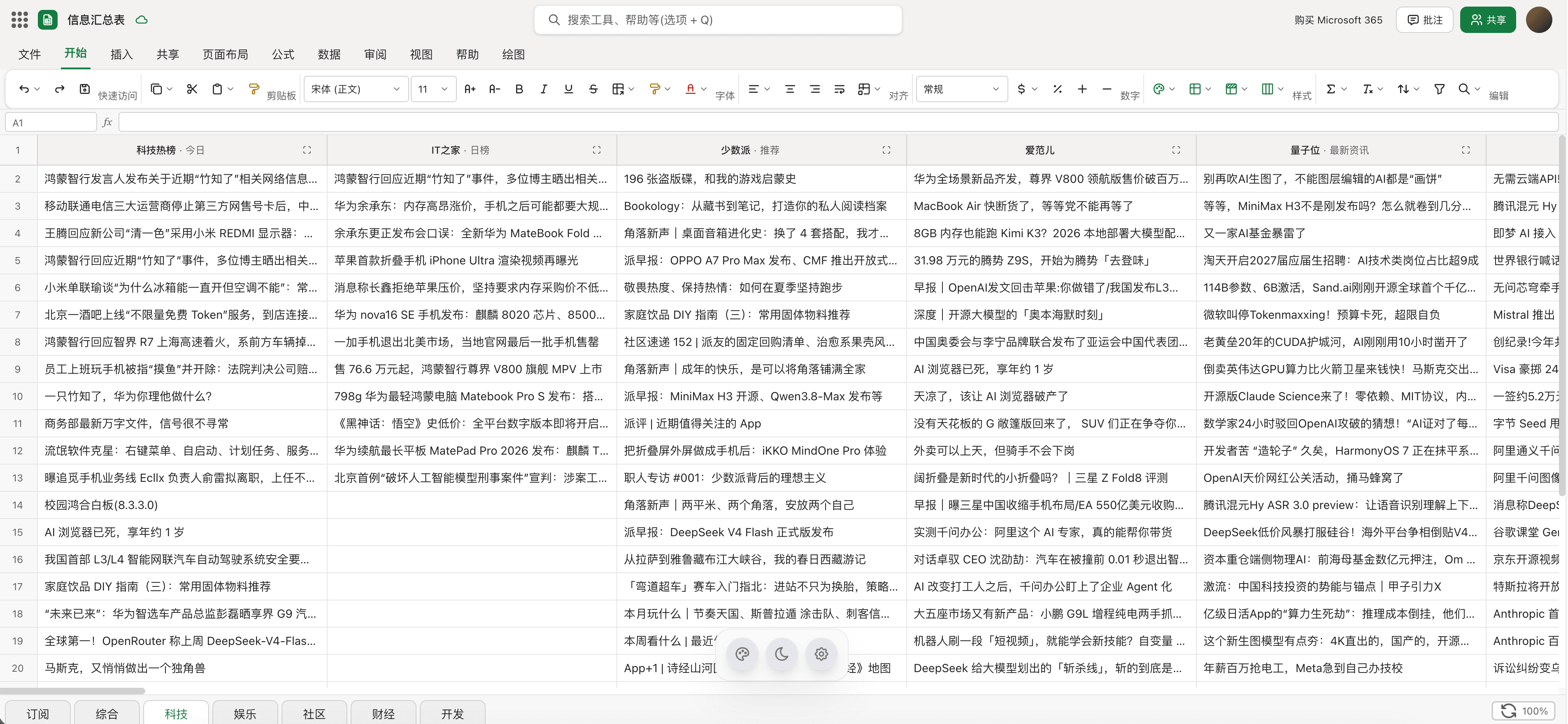Open the 娱乐 sheet tab
The height and width of the screenshot is (724, 1568).
[245, 714]
